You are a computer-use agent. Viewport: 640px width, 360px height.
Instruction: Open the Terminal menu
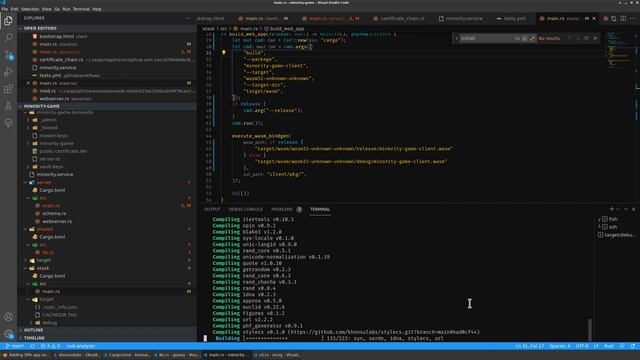[x=81, y=9]
